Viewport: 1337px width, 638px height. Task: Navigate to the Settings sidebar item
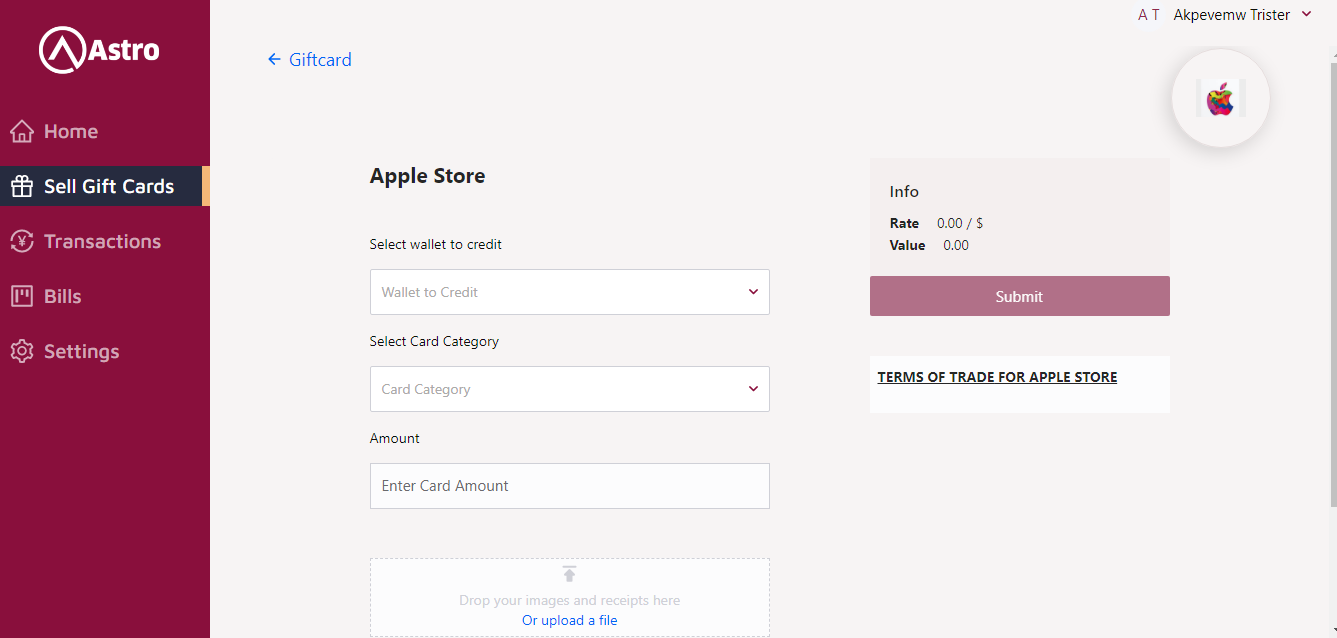coord(81,351)
